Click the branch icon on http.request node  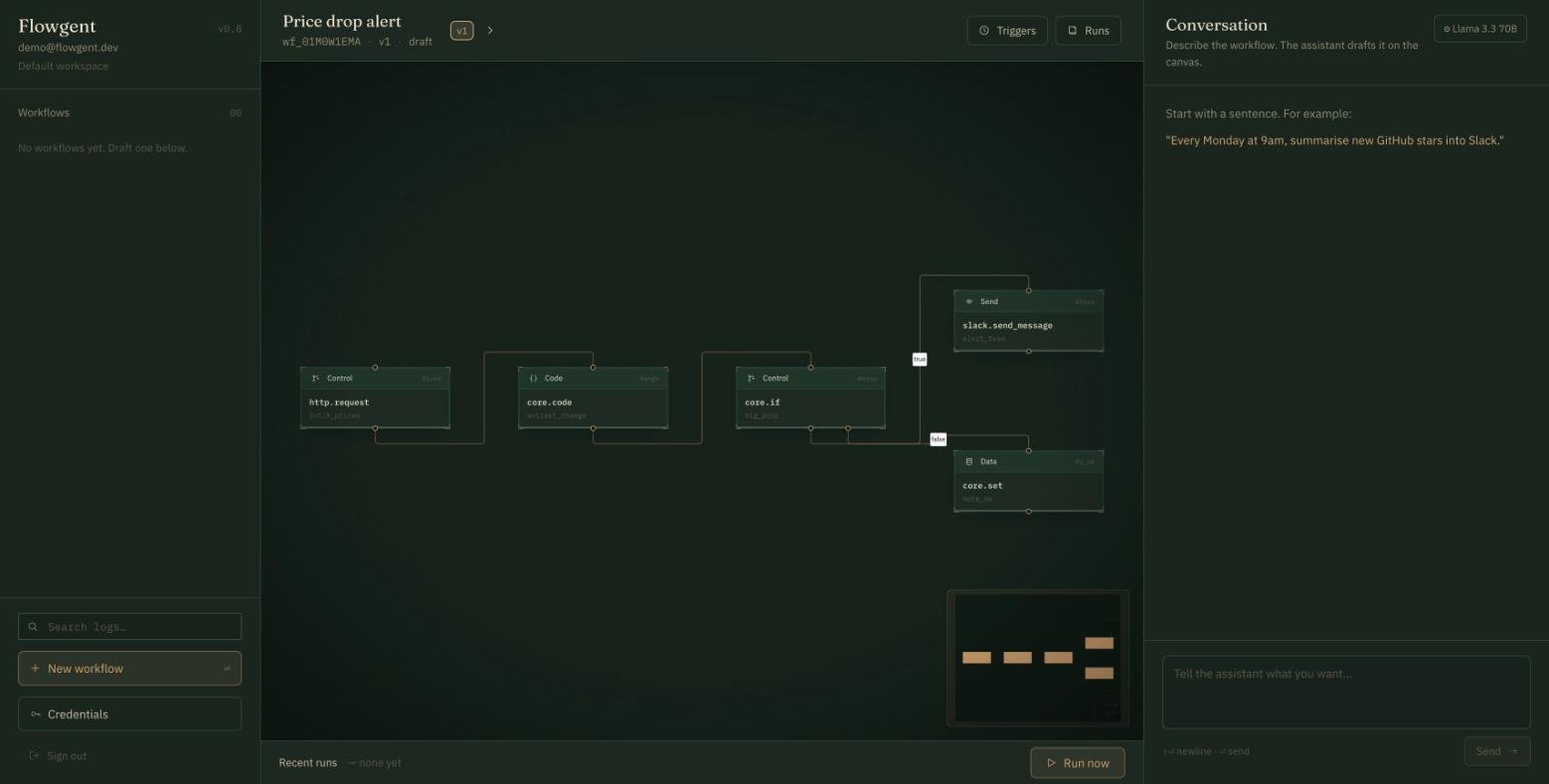click(x=315, y=379)
